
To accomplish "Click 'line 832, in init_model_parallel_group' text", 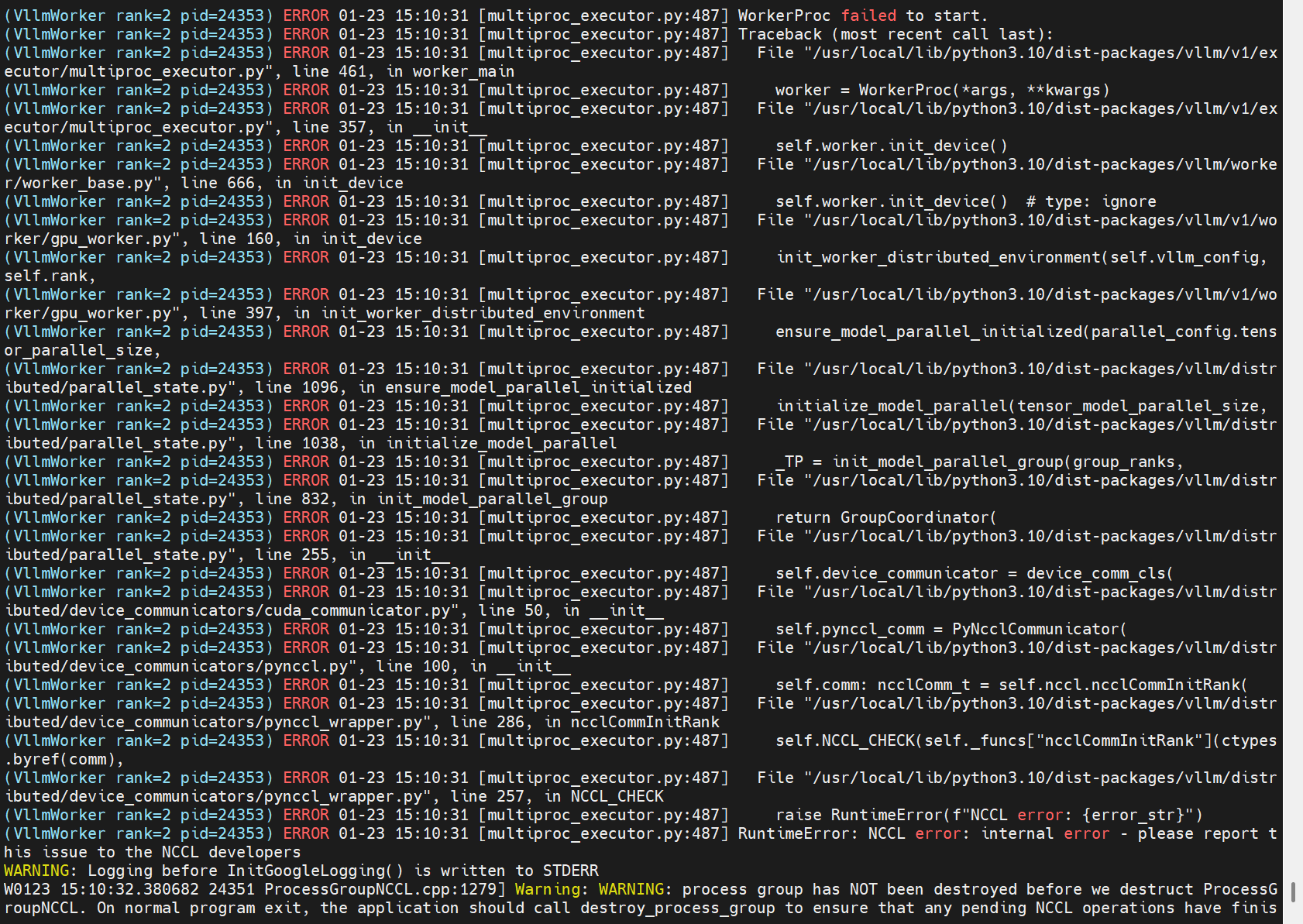I will pos(431,499).
